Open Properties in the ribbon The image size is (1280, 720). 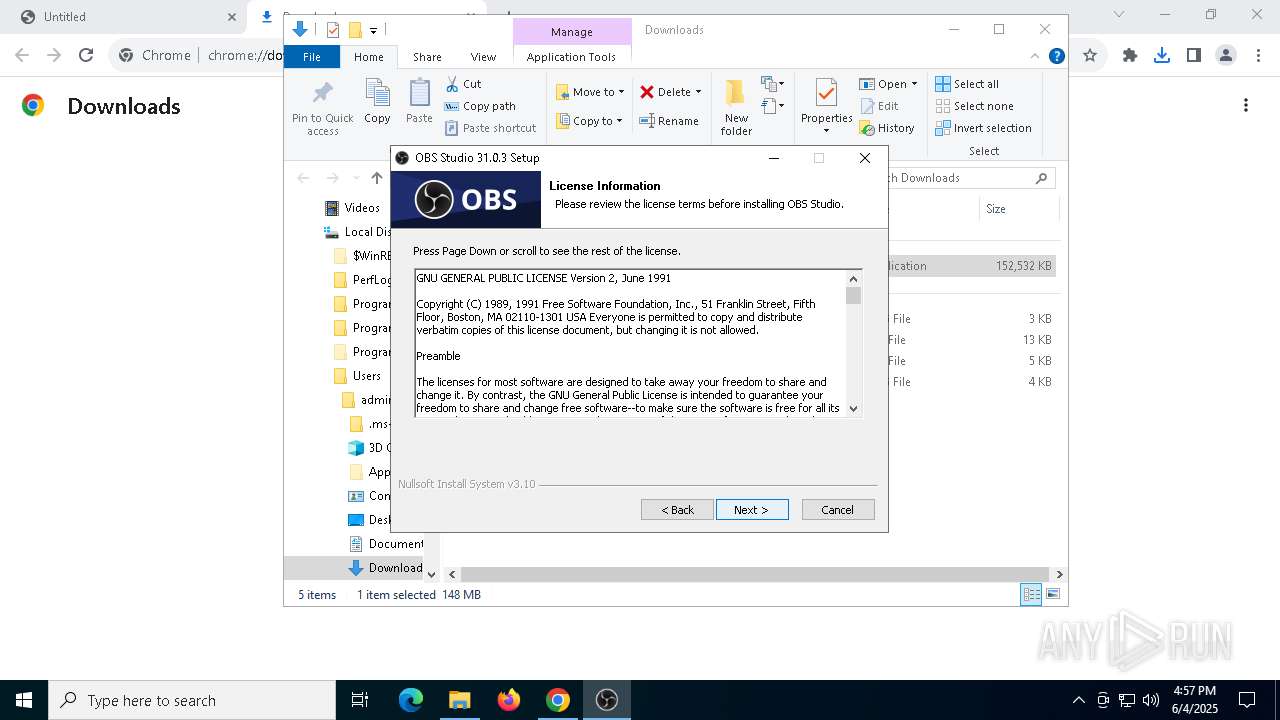[x=826, y=106]
